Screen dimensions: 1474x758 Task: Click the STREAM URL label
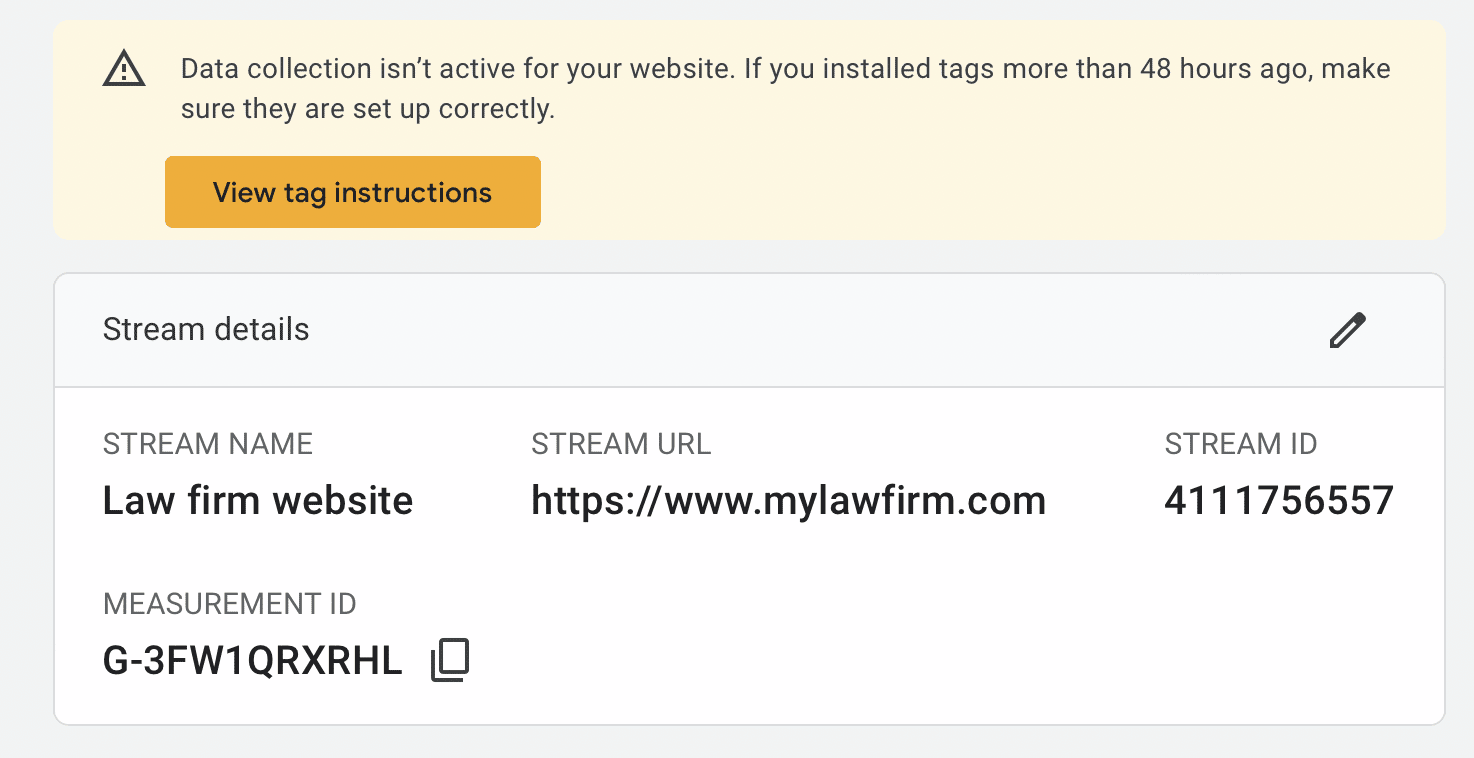pyautogui.click(x=621, y=444)
